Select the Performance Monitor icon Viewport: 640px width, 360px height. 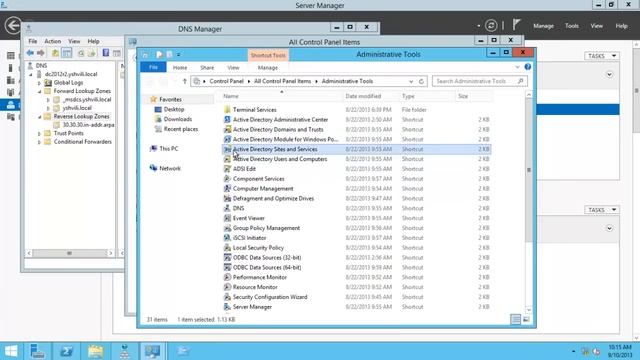click(227, 277)
